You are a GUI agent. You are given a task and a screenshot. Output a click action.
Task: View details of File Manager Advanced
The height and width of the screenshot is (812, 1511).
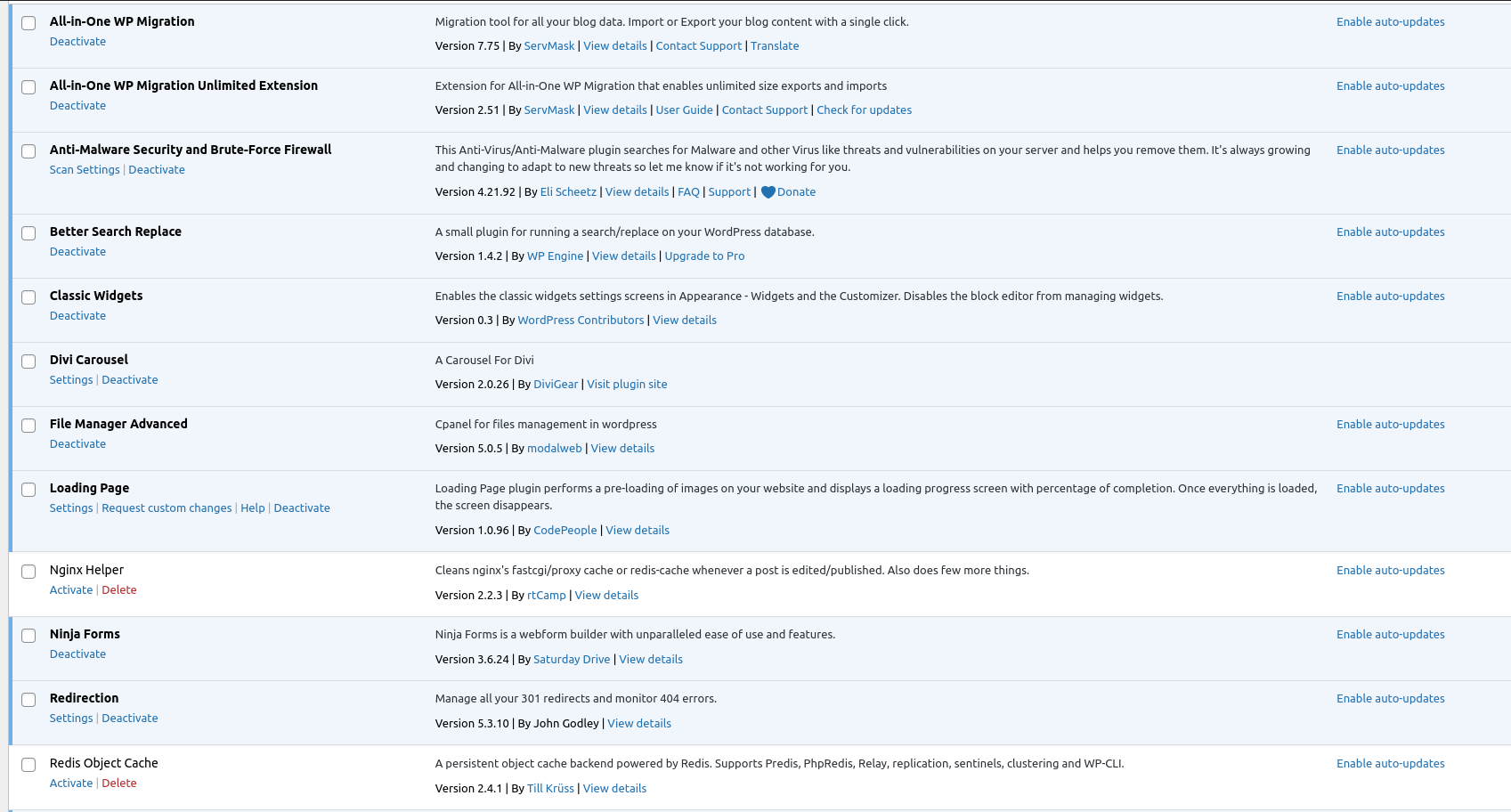[x=622, y=449]
